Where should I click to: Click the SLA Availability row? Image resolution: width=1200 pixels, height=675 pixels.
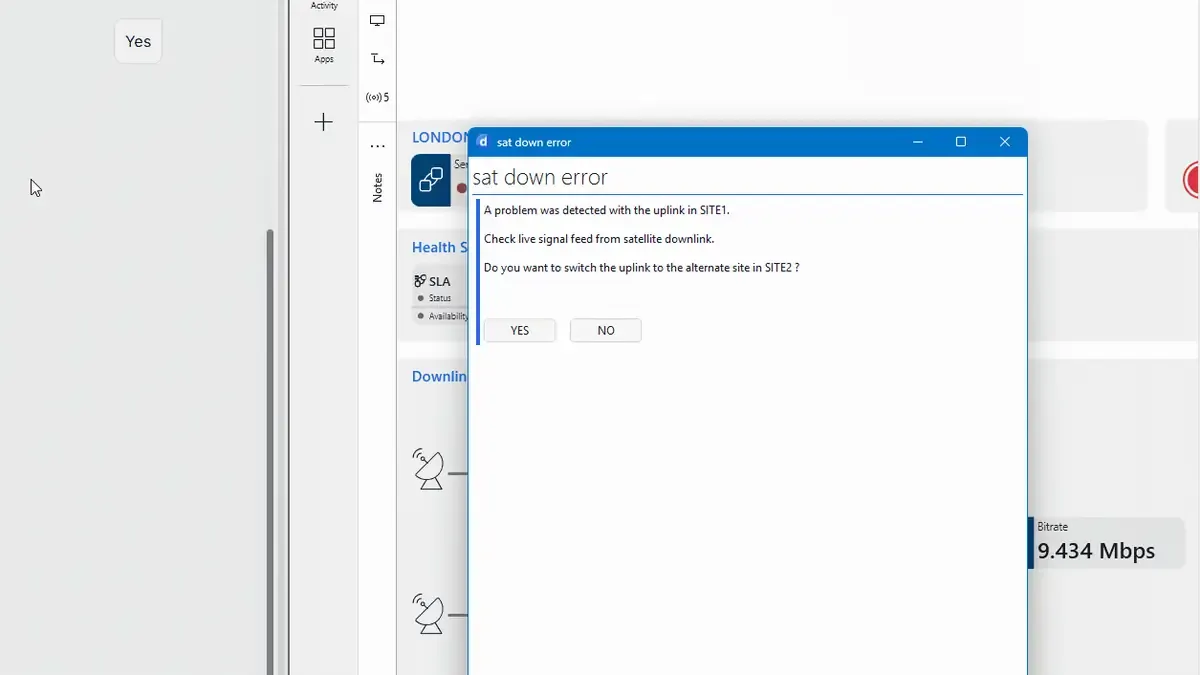click(441, 316)
